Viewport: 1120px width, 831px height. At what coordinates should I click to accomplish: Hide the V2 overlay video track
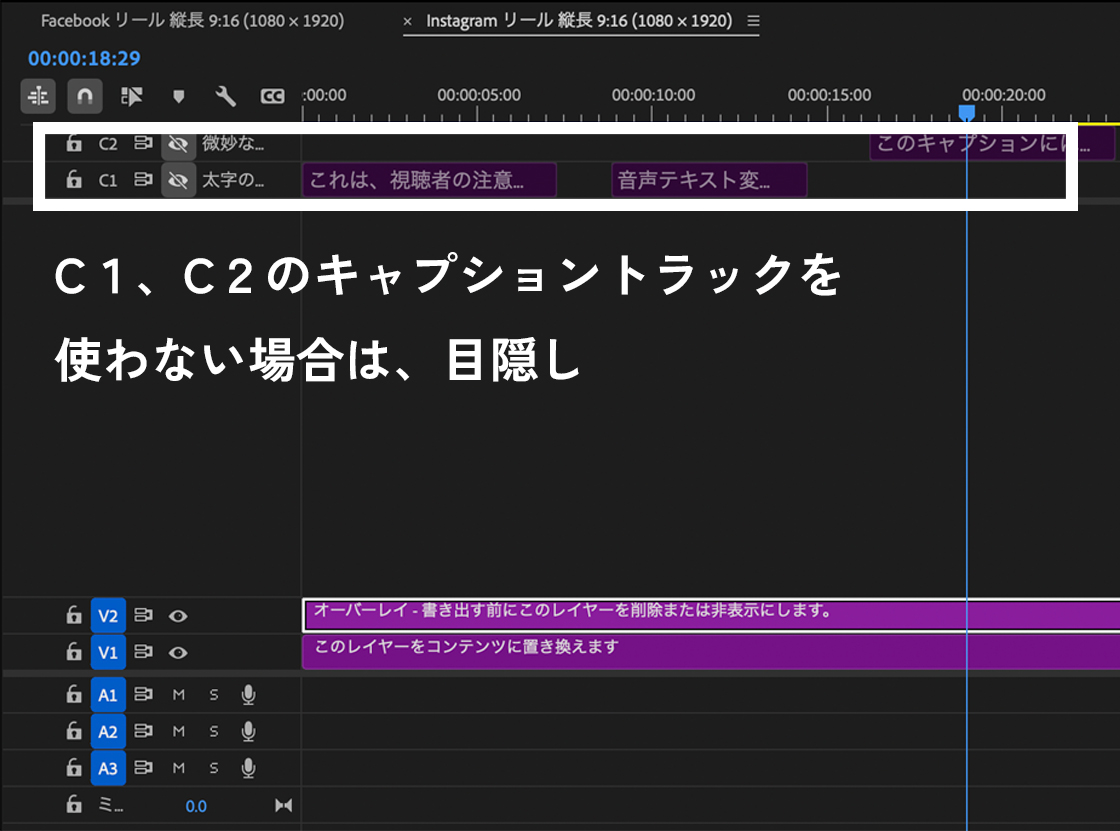click(x=178, y=616)
